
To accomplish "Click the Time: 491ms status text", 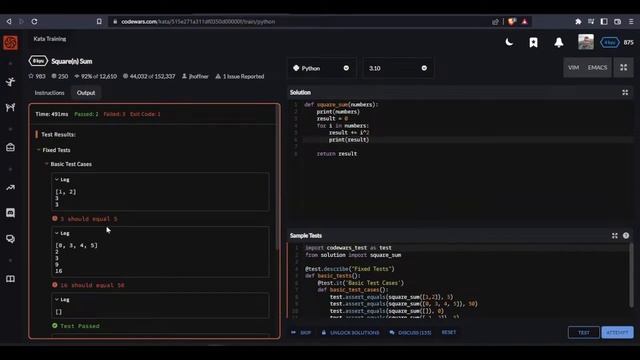I will [51, 114].
